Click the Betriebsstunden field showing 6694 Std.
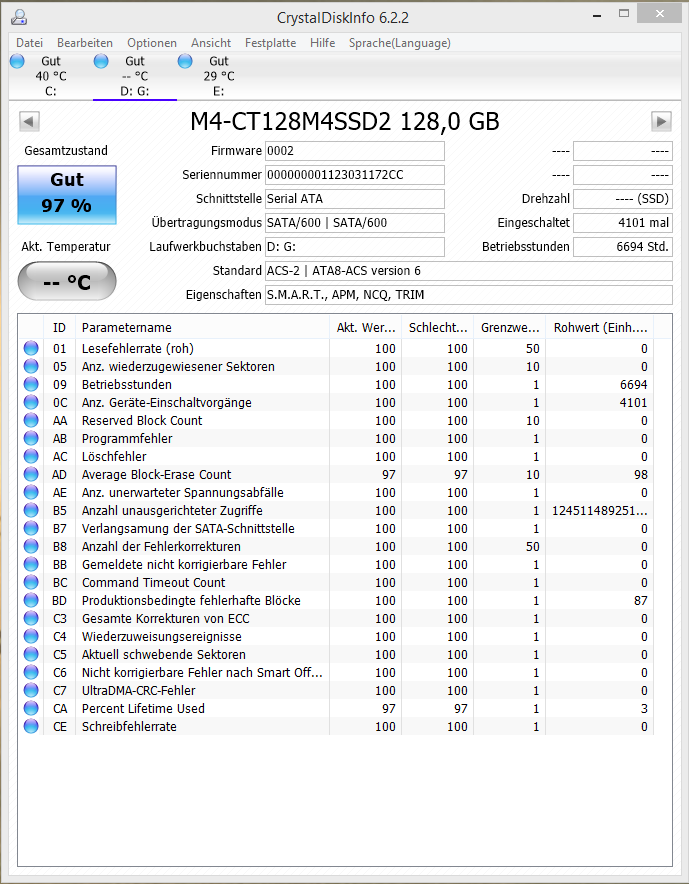Image resolution: width=689 pixels, height=884 pixels. (x=623, y=247)
